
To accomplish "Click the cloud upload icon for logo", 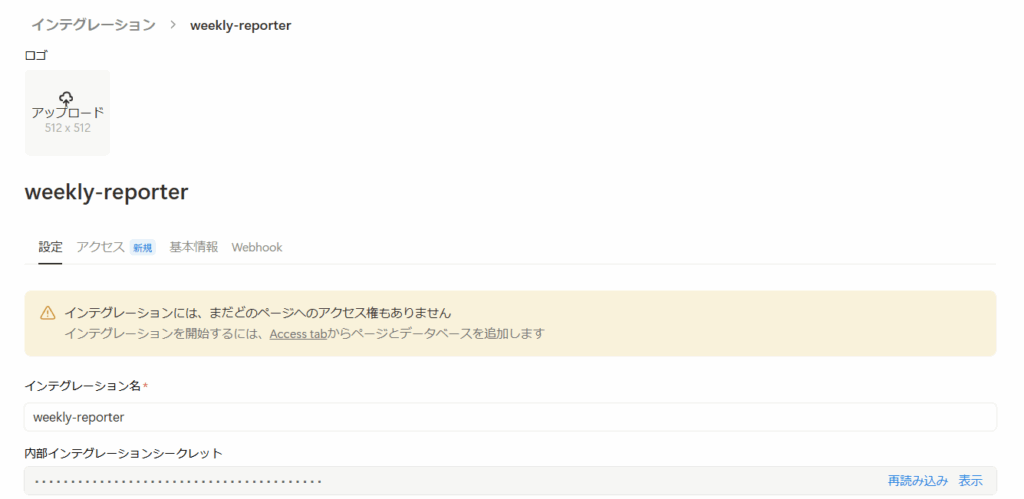I will click(x=66, y=98).
